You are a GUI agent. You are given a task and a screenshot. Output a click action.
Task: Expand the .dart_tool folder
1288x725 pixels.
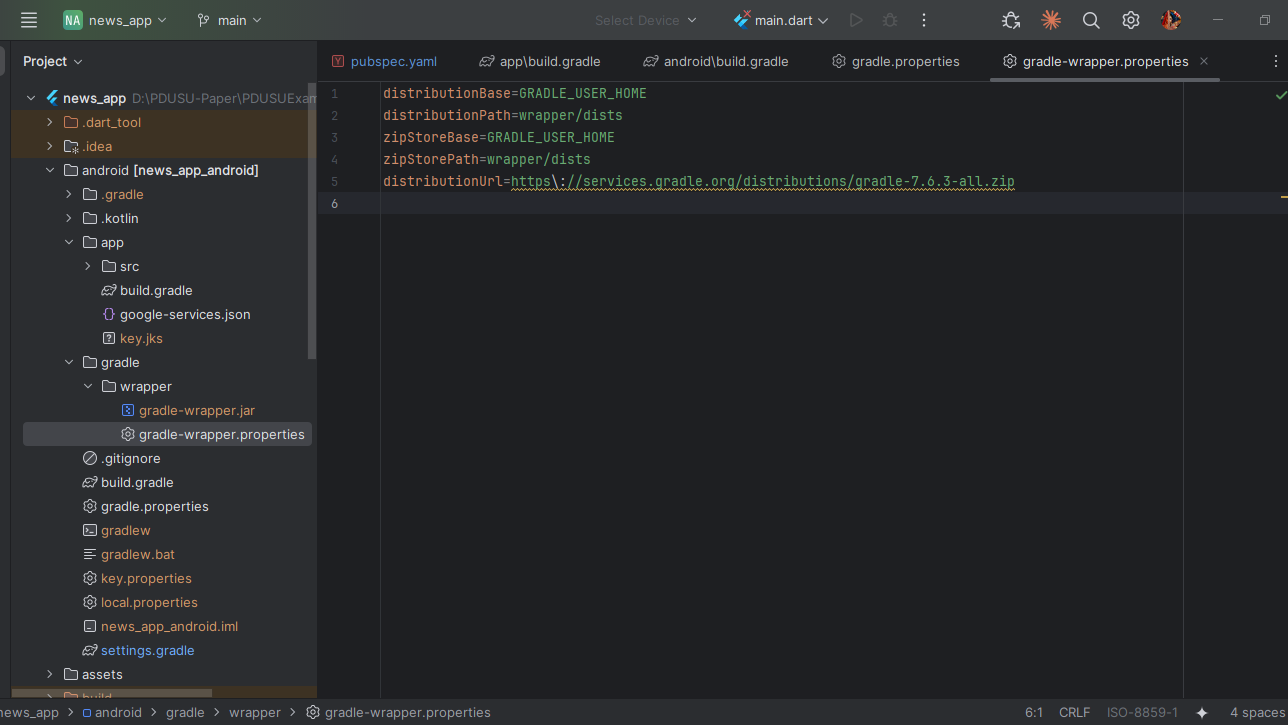[50, 122]
